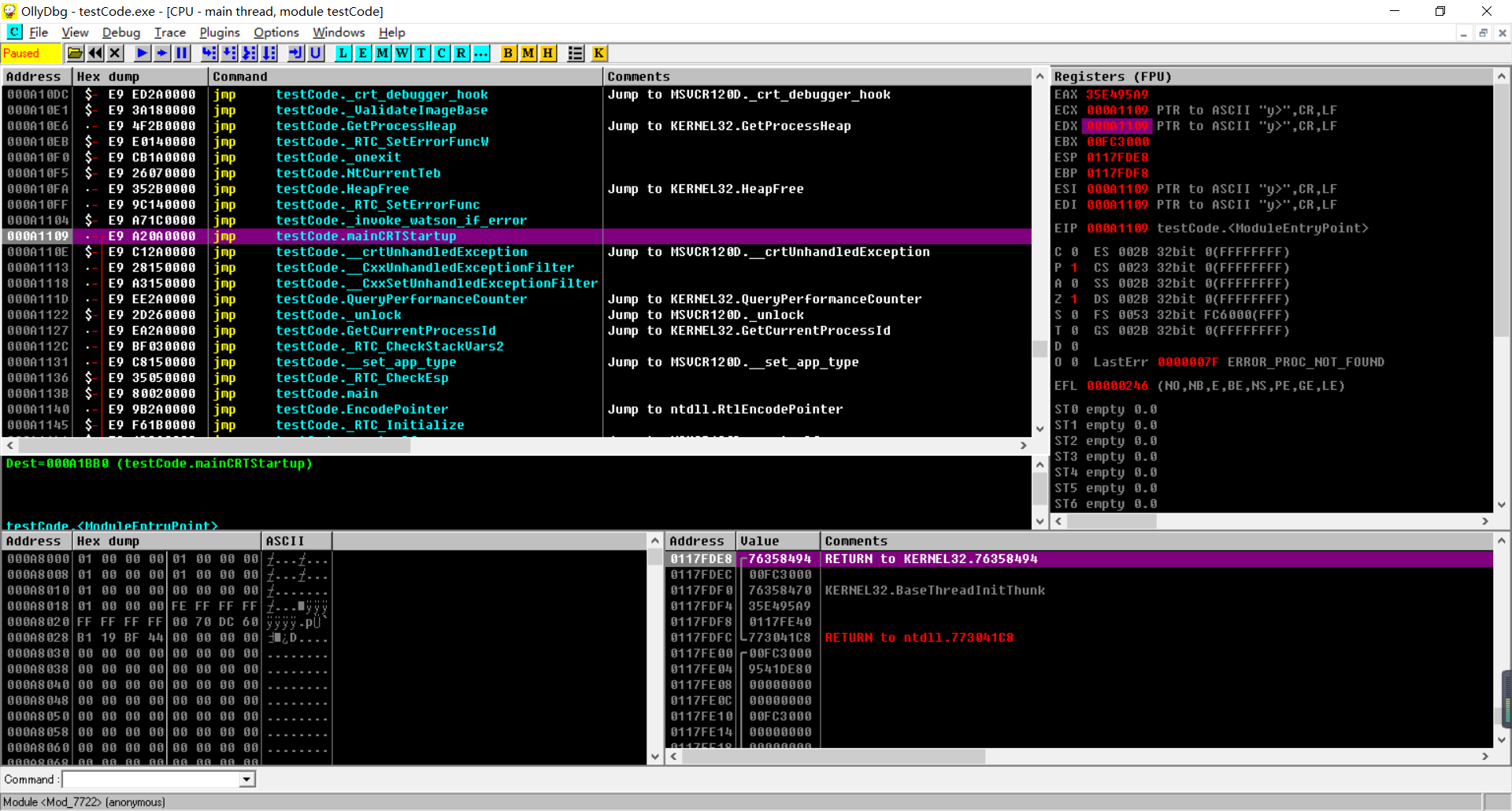
Task: Open a file with the folder toolbar icon
Action: 75,54
